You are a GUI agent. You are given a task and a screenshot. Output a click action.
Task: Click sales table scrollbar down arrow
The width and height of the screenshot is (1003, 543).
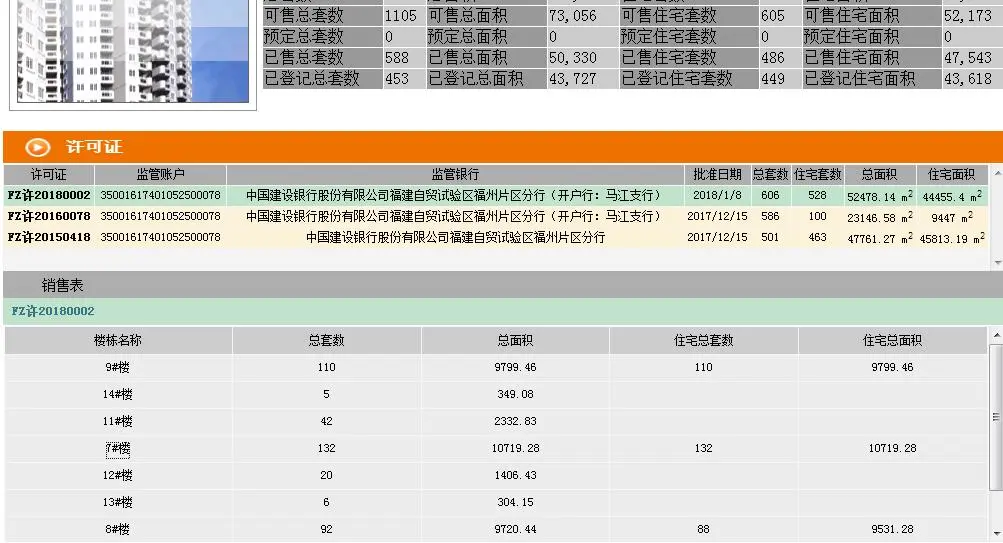click(996, 534)
